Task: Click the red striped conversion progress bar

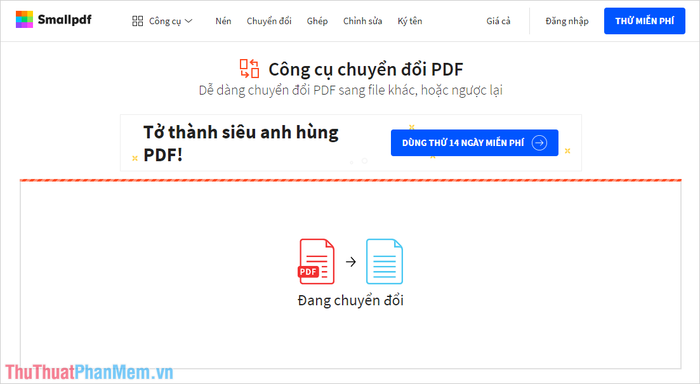Action: click(x=350, y=180)
